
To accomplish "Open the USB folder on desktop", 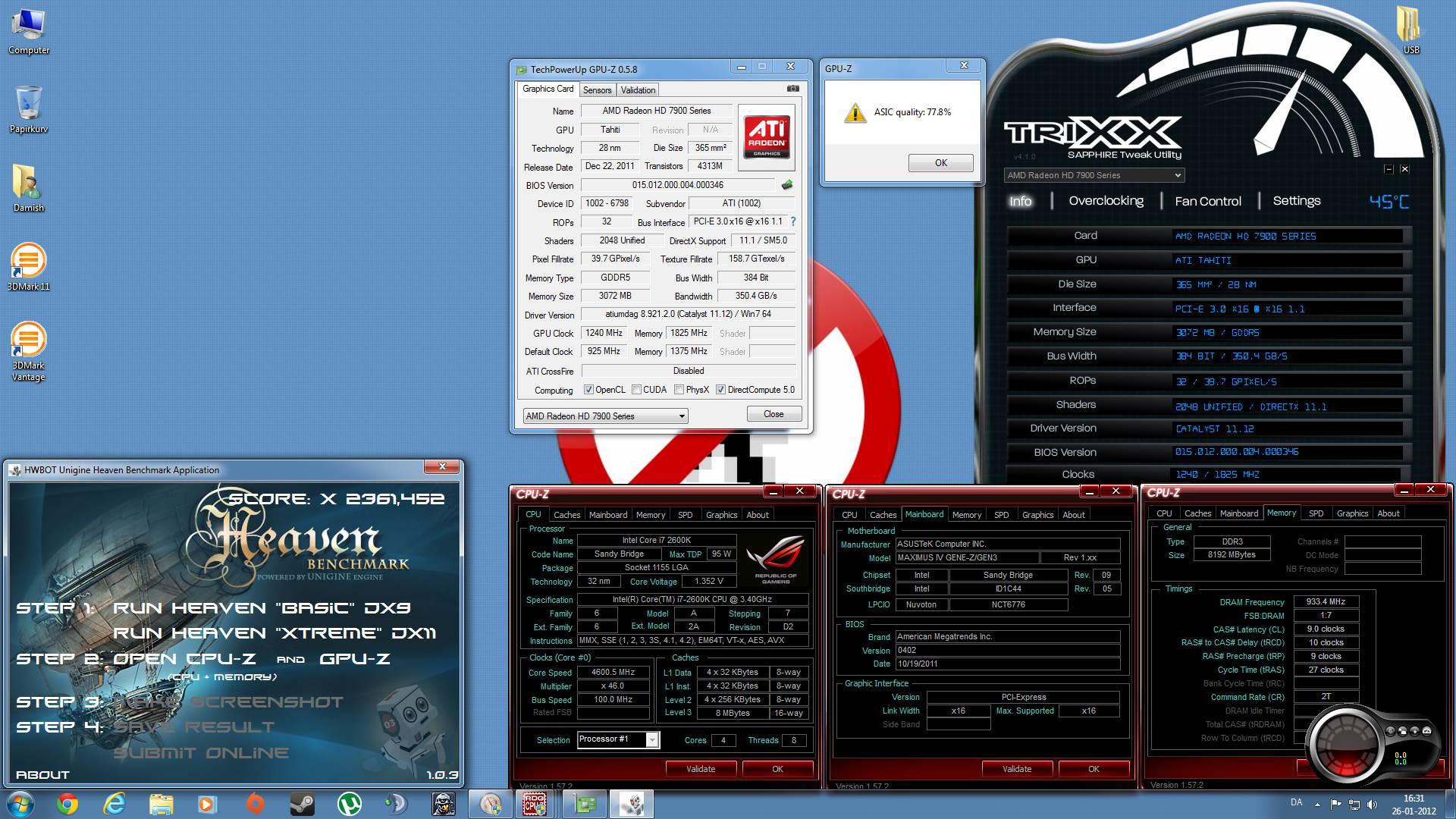I will tap(1410, 30).
